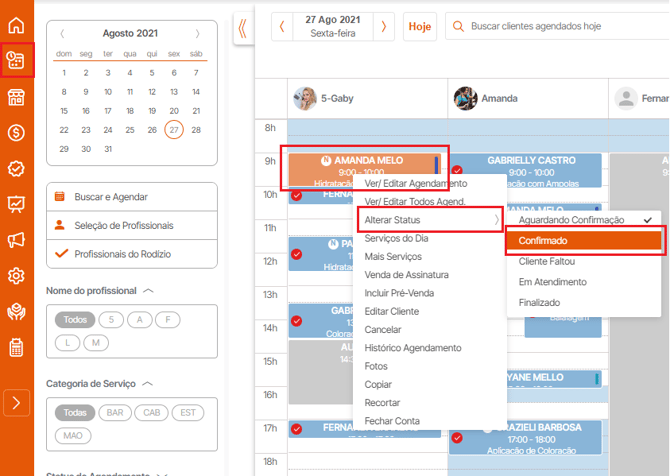Toggle the BAR service category chip
This screenshot has height=476, width=670.
click(115, 413)
